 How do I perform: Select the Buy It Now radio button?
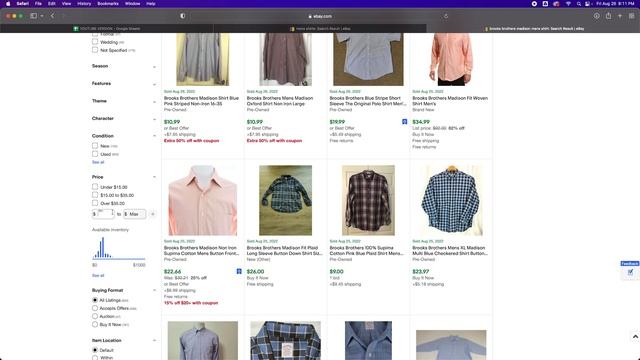(x=95, y=324)
